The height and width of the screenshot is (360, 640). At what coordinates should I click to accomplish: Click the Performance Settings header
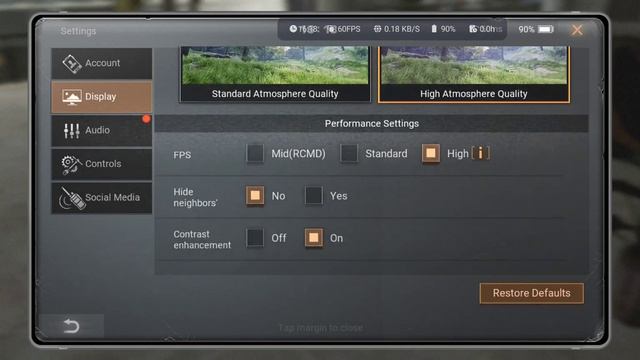(x=371, y=124)
